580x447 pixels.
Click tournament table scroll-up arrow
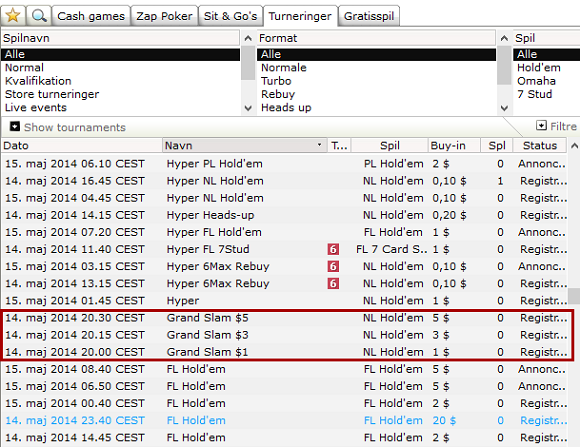tap(574, 146)
